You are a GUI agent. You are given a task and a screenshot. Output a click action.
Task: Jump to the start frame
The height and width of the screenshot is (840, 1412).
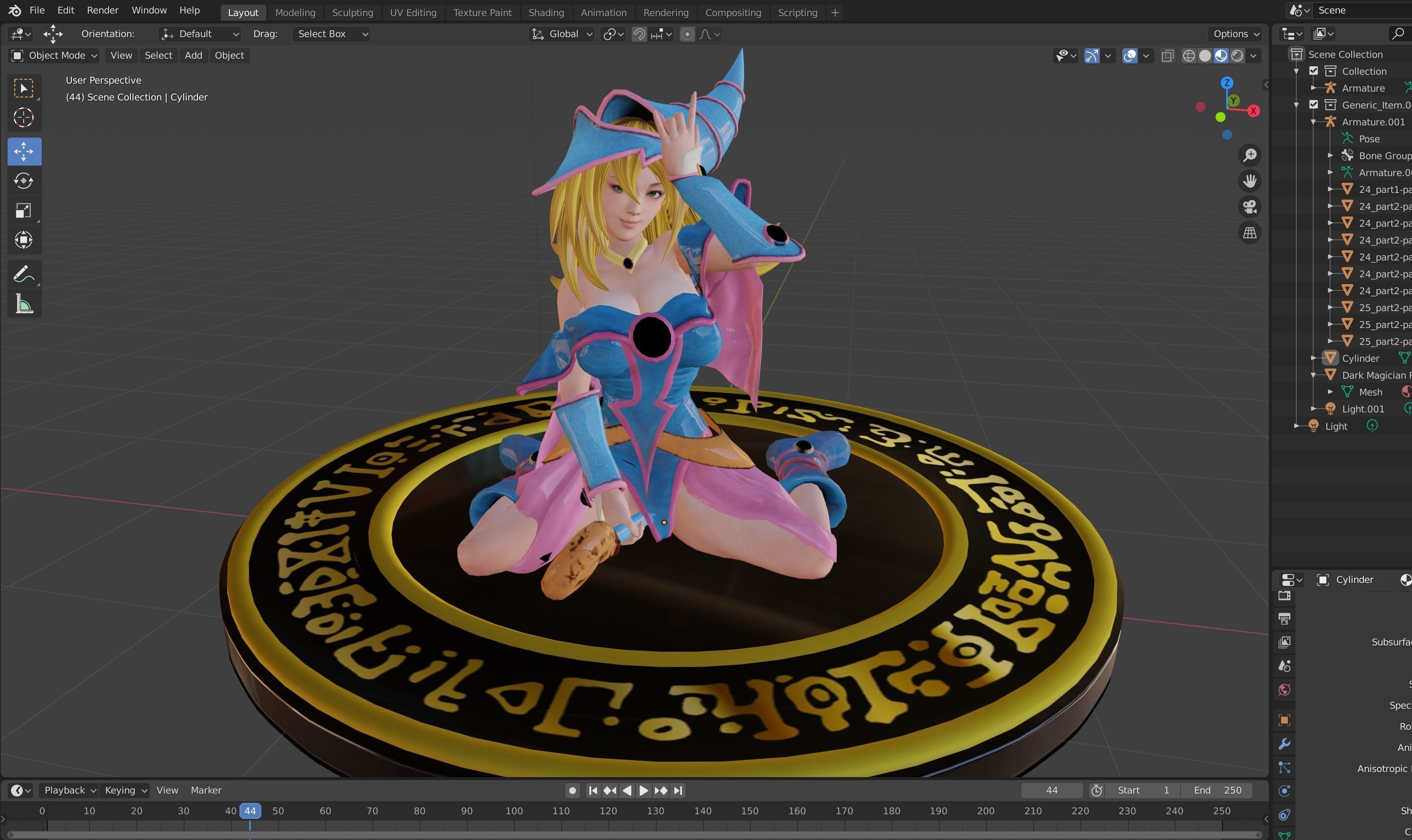pyautogui.click(x=593, y=790)
